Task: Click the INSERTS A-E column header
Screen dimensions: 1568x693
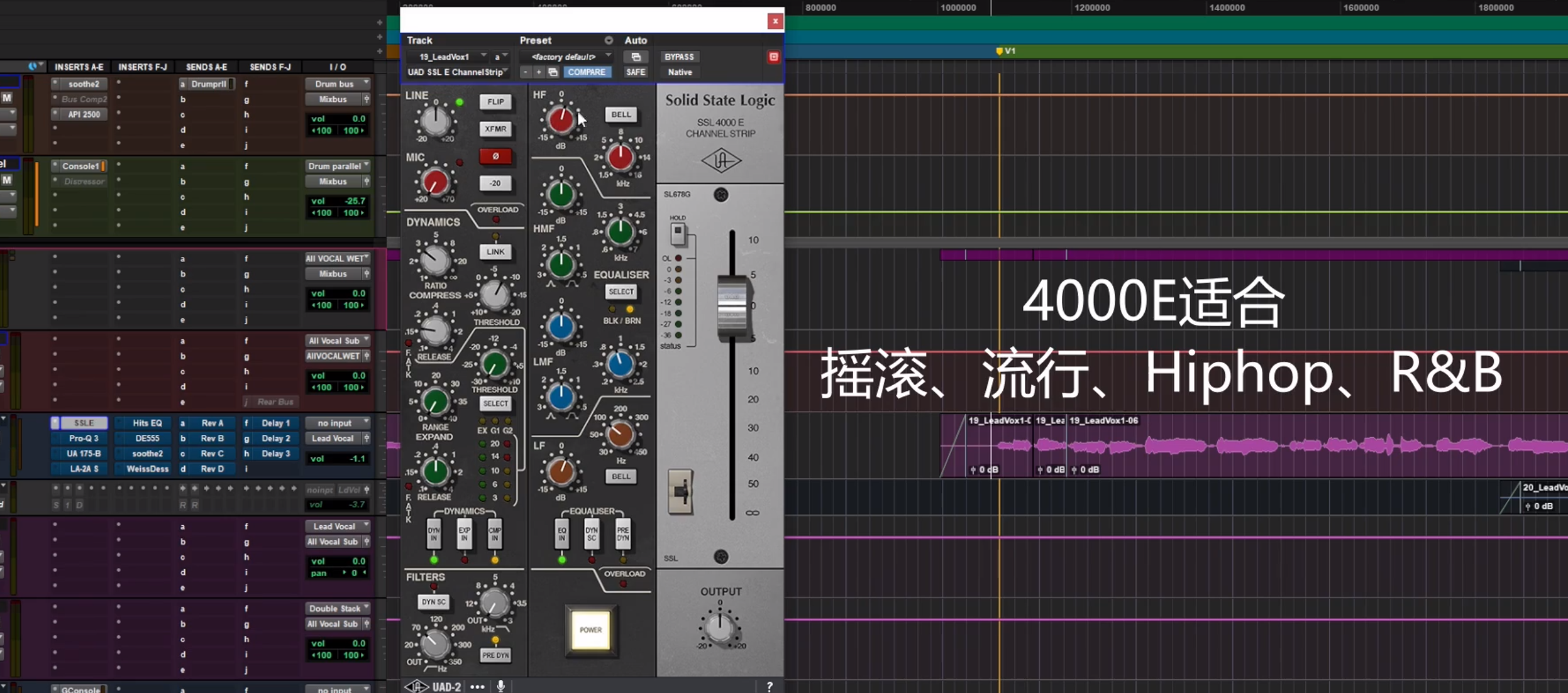Action: pos(79,67)
